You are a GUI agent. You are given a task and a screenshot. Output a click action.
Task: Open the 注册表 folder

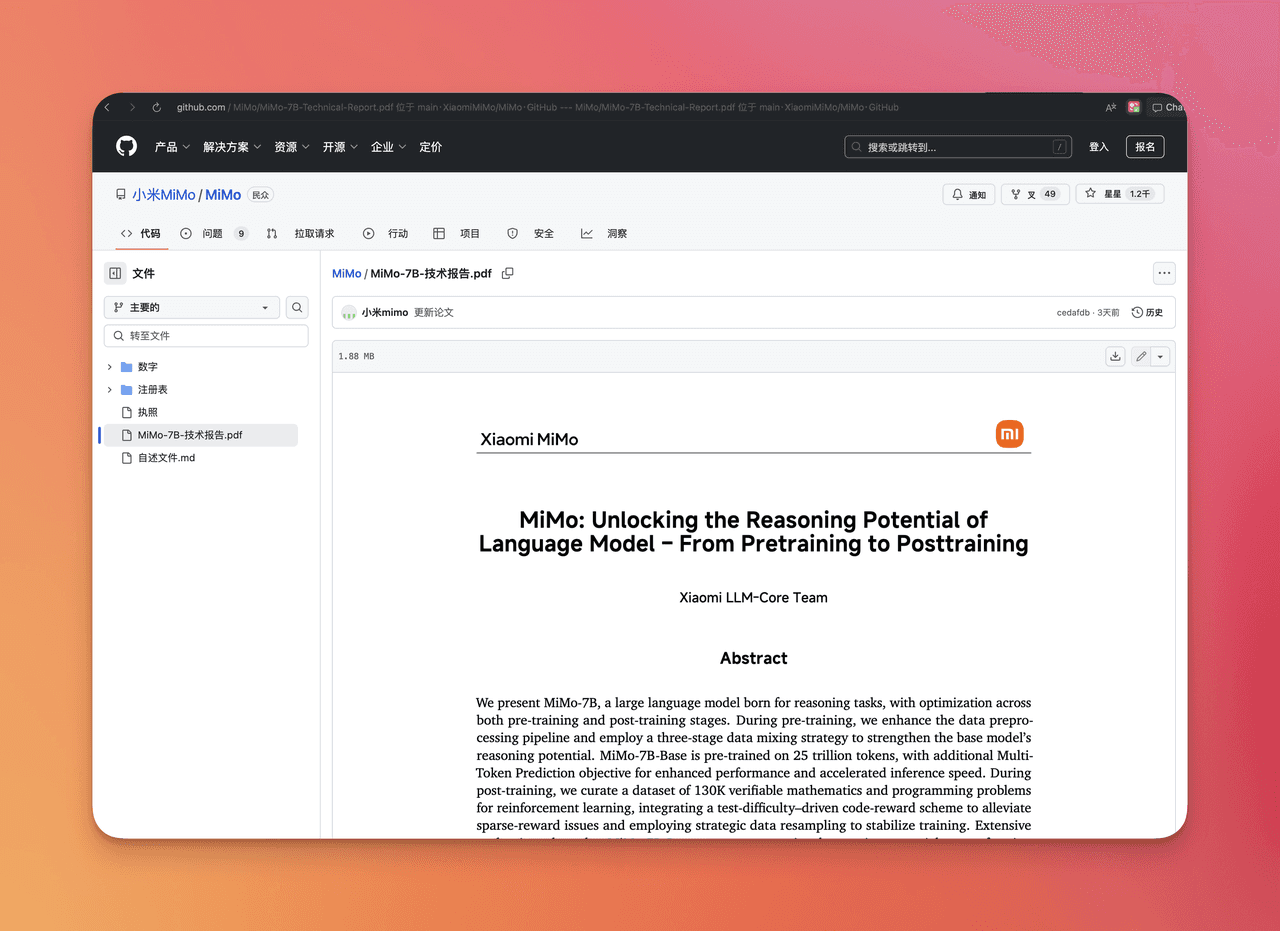pos(153,390)
